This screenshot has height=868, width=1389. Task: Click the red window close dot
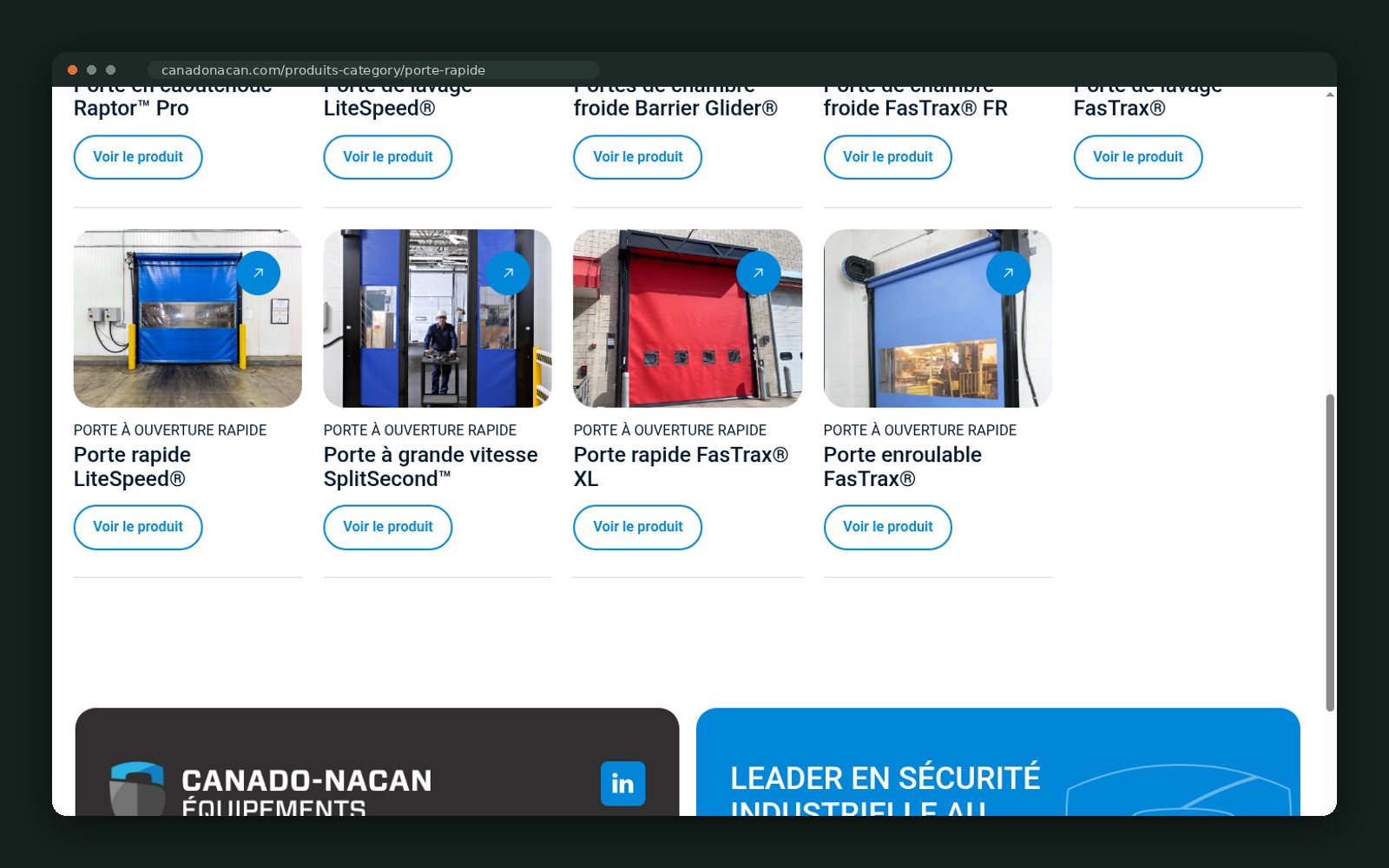(73, 69)
